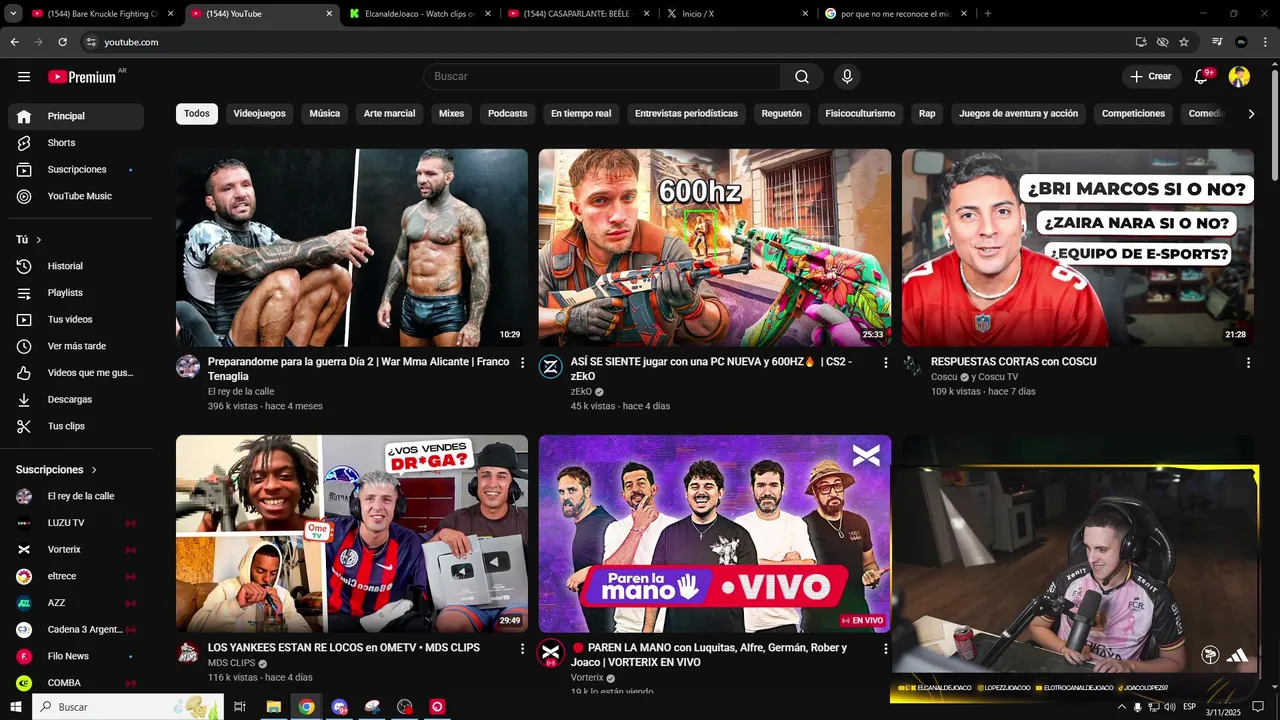The width and height of the screenshot is (1280, 720).
Task: Open Suscripciones in the sidebar
Action: click(x=76, y=170)
